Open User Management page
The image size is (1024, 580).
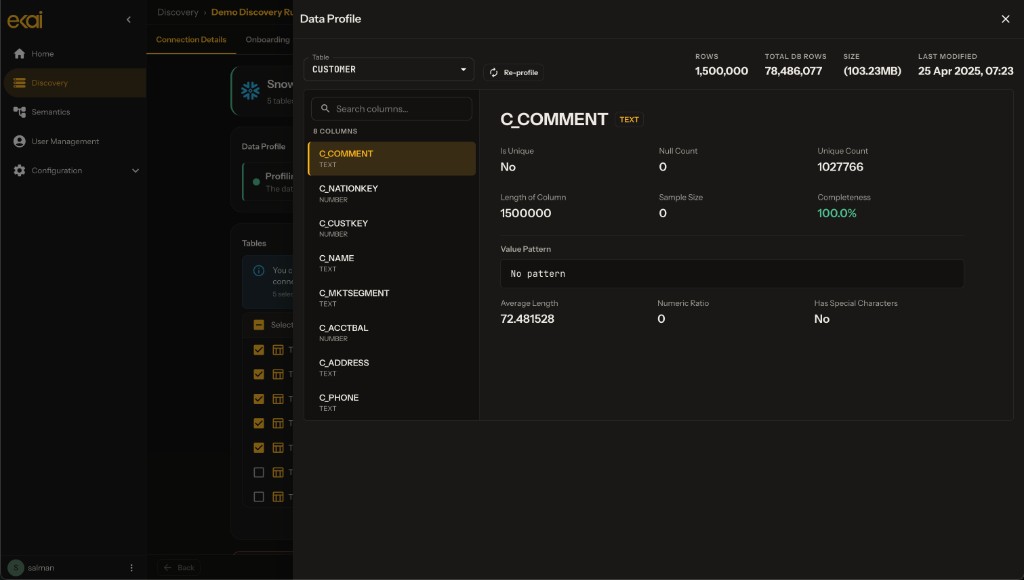tap(74, 141)
